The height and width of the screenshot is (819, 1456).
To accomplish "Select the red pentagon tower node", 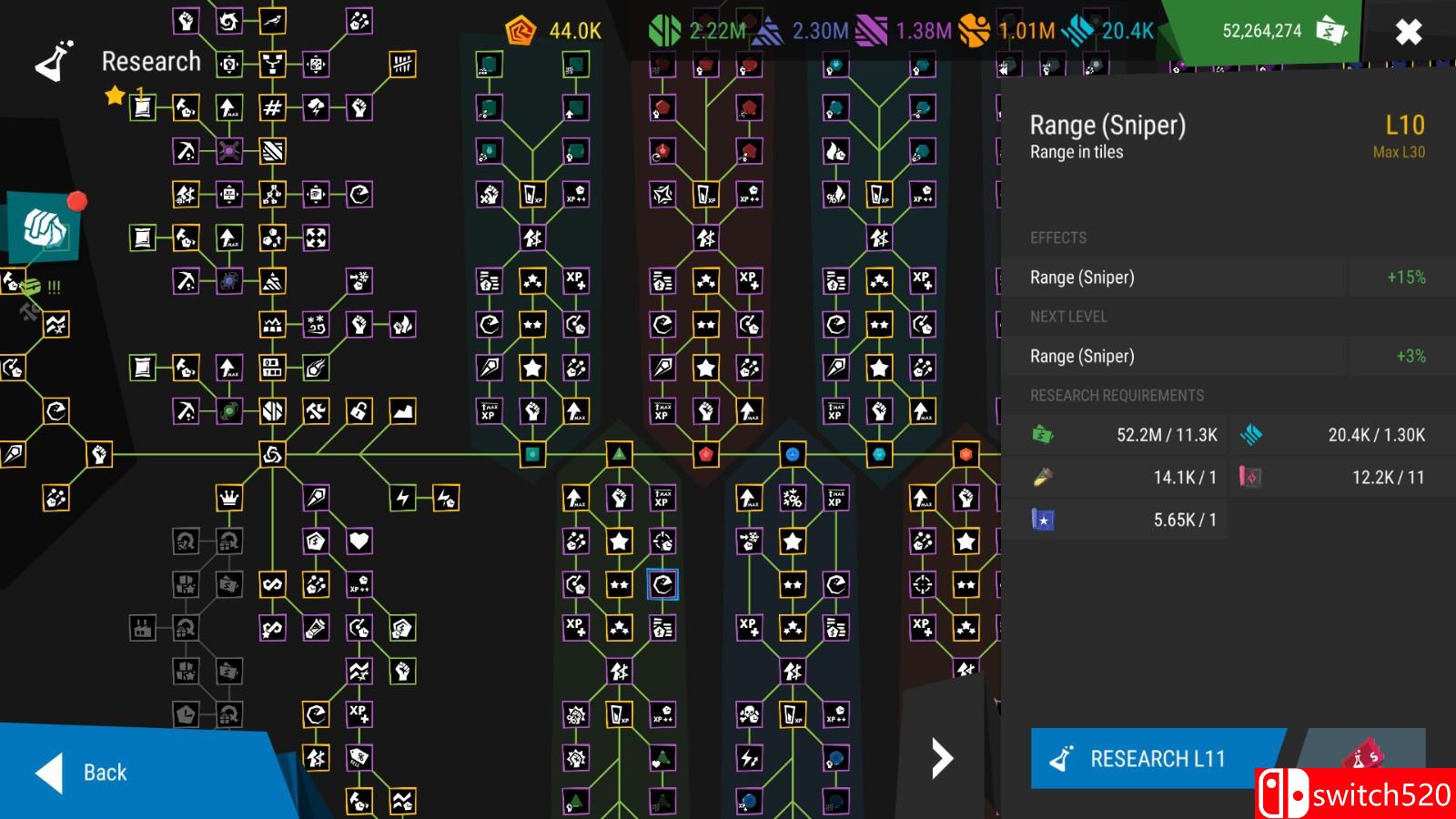I will click(x=705, y=454).
